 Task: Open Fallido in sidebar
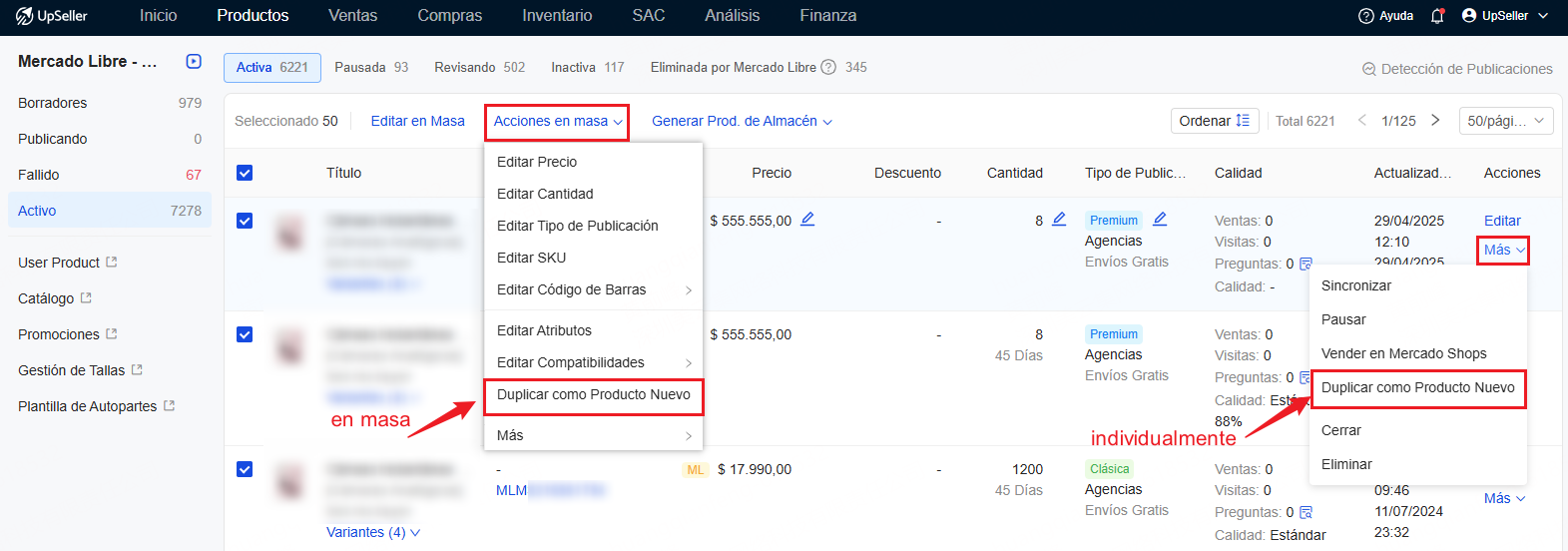point(110,175)
